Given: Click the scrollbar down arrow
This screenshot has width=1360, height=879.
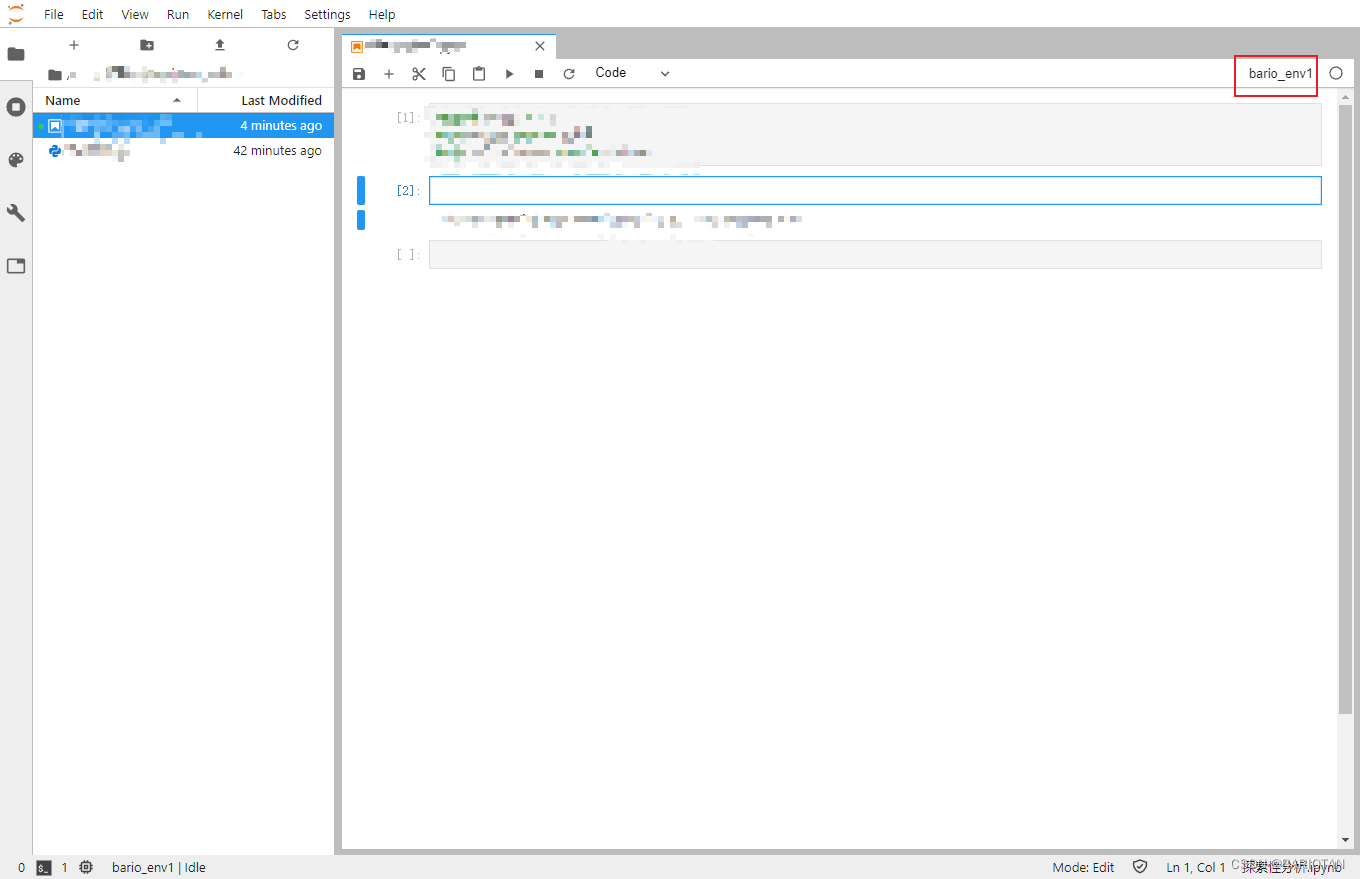Looking at the screenshot, I should coord(1345,839).
